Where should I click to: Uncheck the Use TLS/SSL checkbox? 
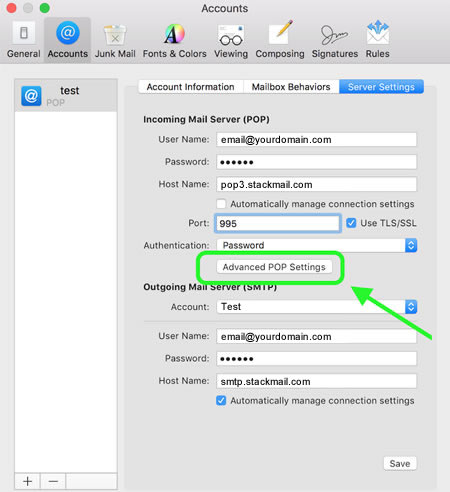pyautogui.click(x=351, y=223)
